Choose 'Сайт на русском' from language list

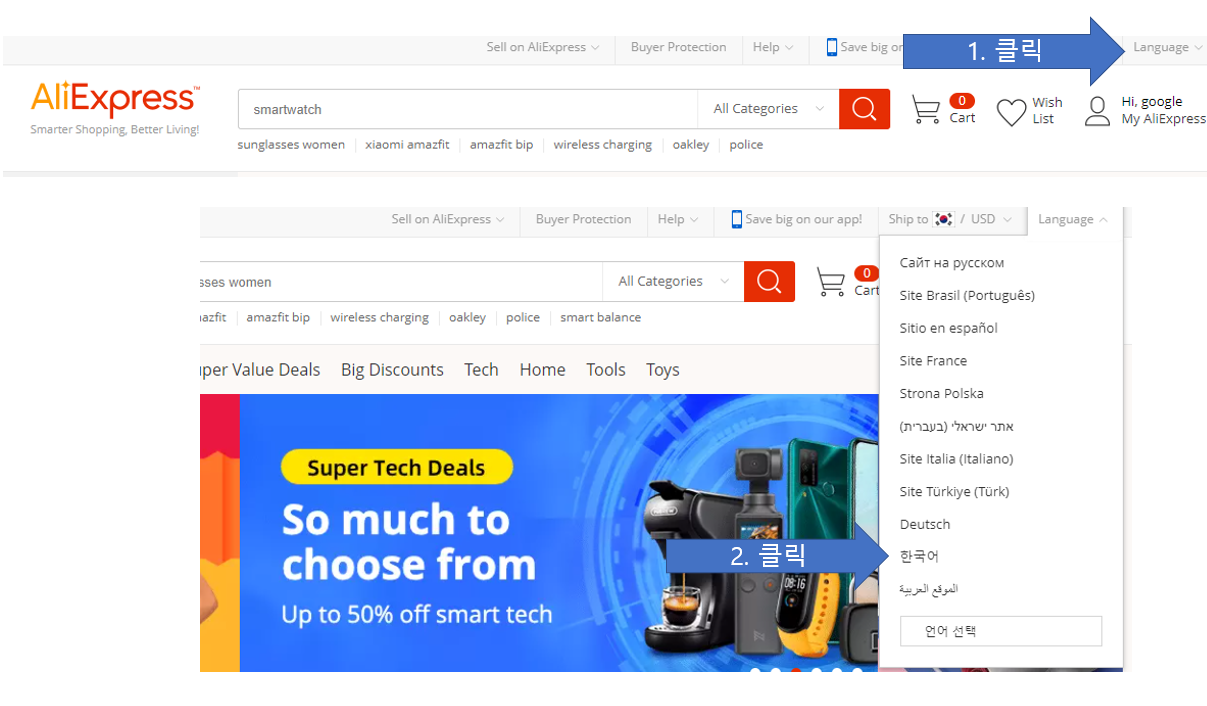[x=951, y=263]
